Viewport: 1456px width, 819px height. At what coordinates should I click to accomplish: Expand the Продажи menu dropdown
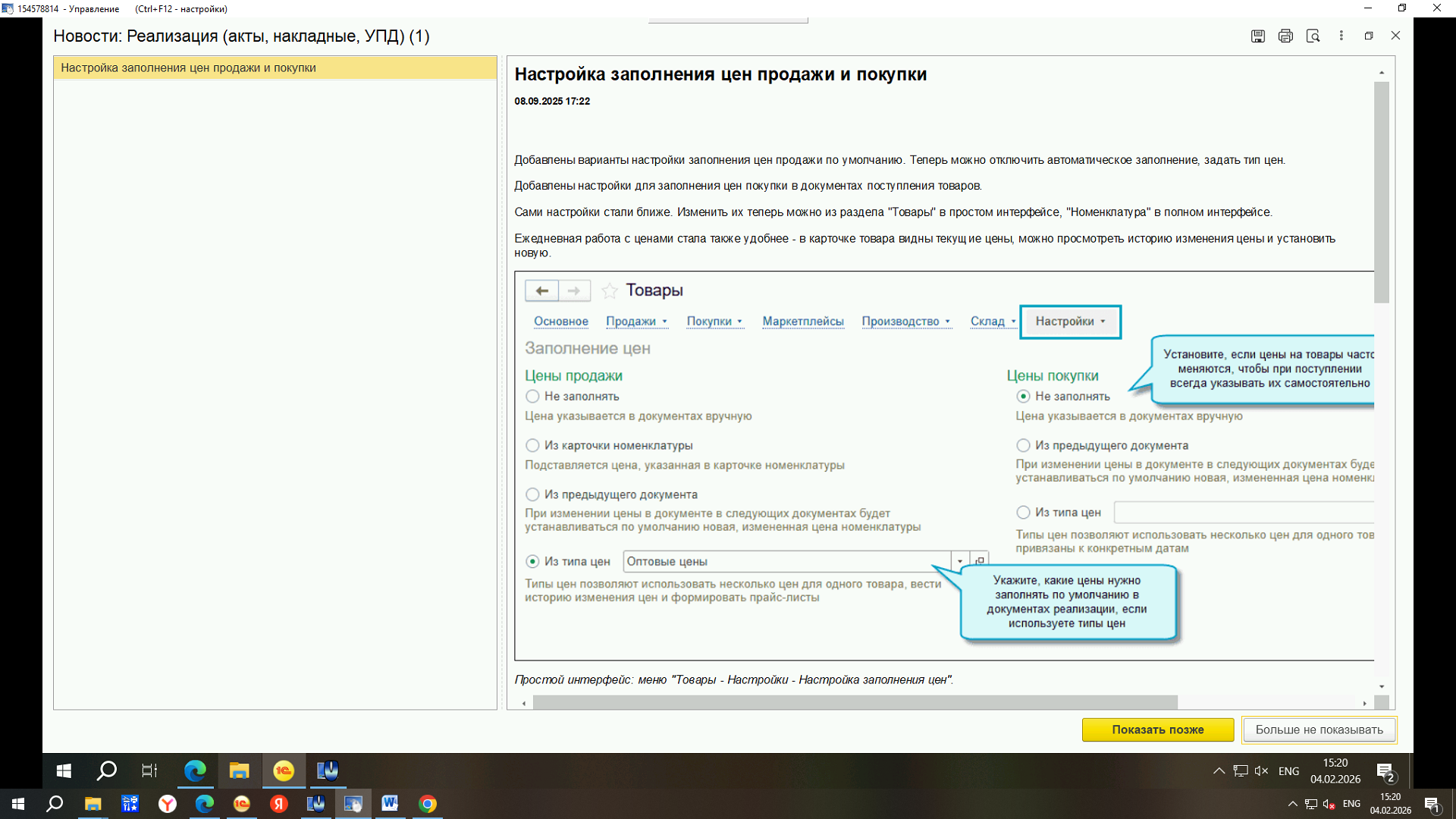(636, 322)
